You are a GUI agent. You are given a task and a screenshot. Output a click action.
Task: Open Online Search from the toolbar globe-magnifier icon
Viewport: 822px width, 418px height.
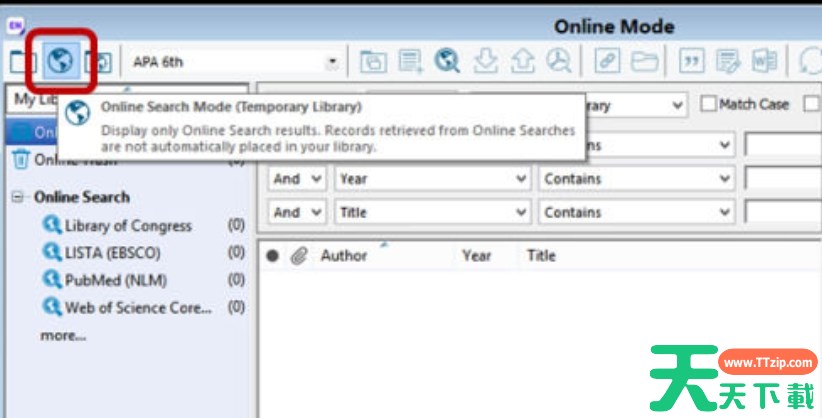click(x=447, y=62)
